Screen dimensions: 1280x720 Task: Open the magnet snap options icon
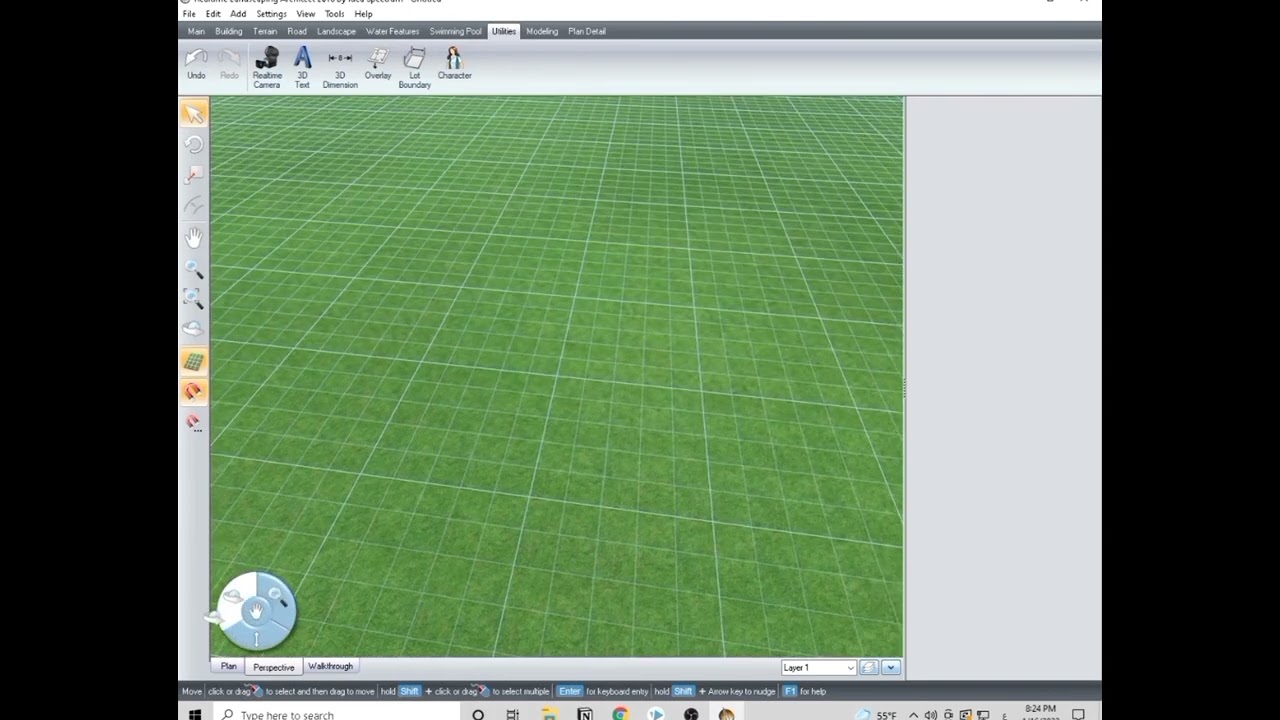pos(194,423)
